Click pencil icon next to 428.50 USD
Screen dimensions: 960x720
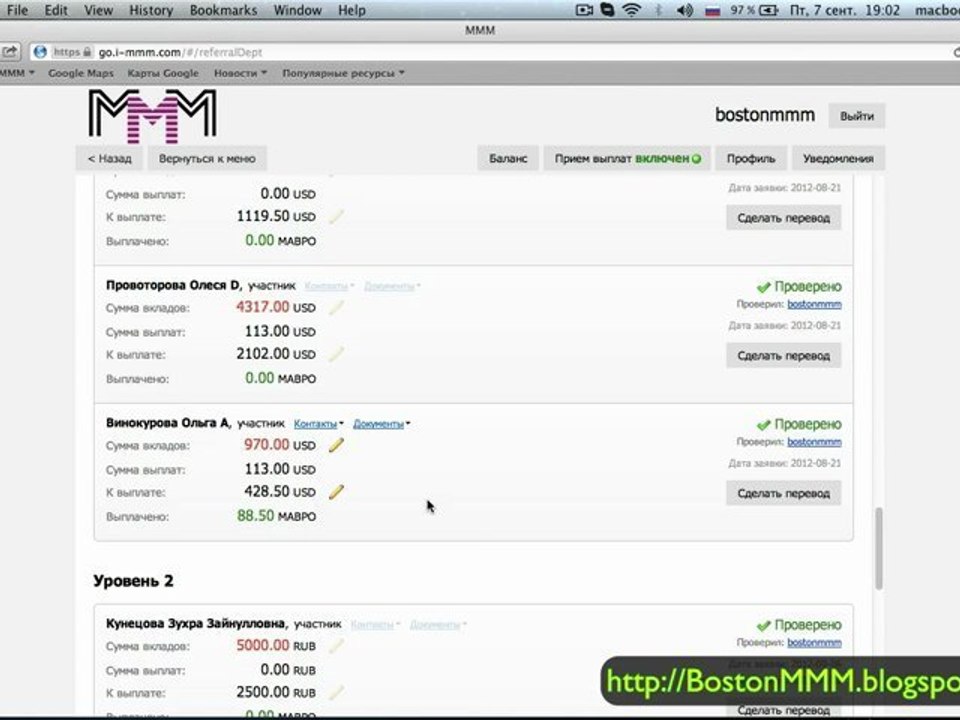[x=336, y=492]
